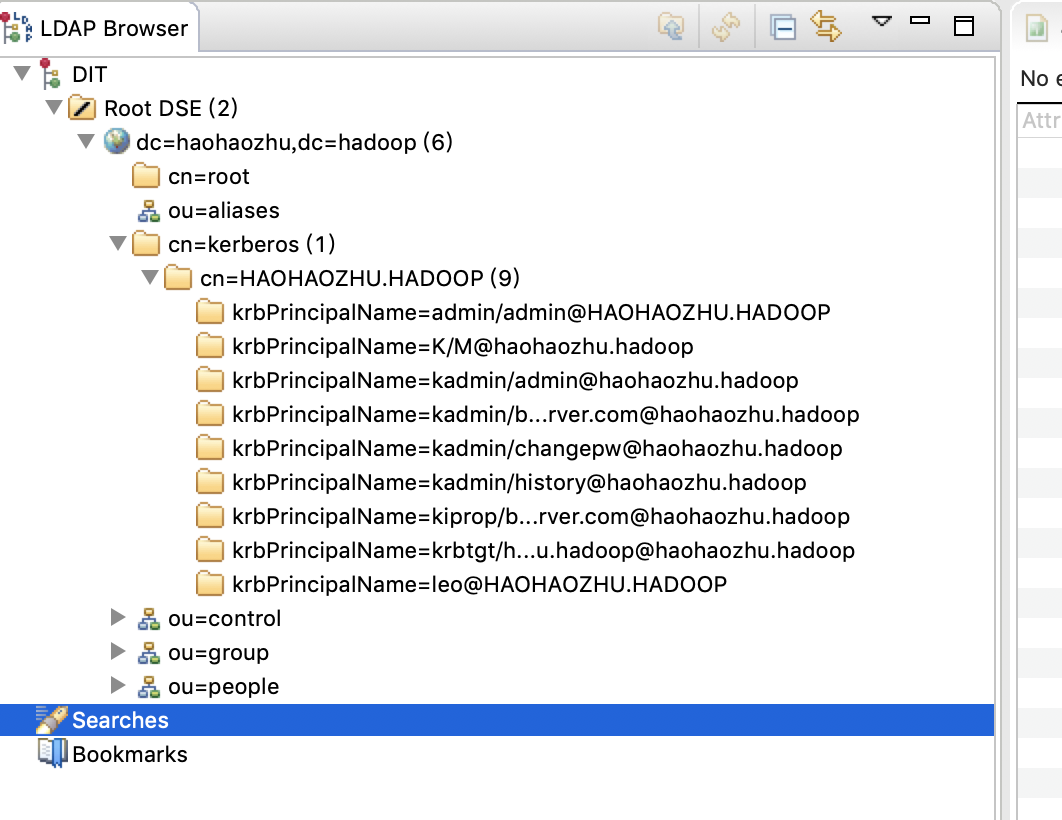The image size is (1062, 820).
Task: Maximize the LDAP Browser view
Action: tap(962, 27)
